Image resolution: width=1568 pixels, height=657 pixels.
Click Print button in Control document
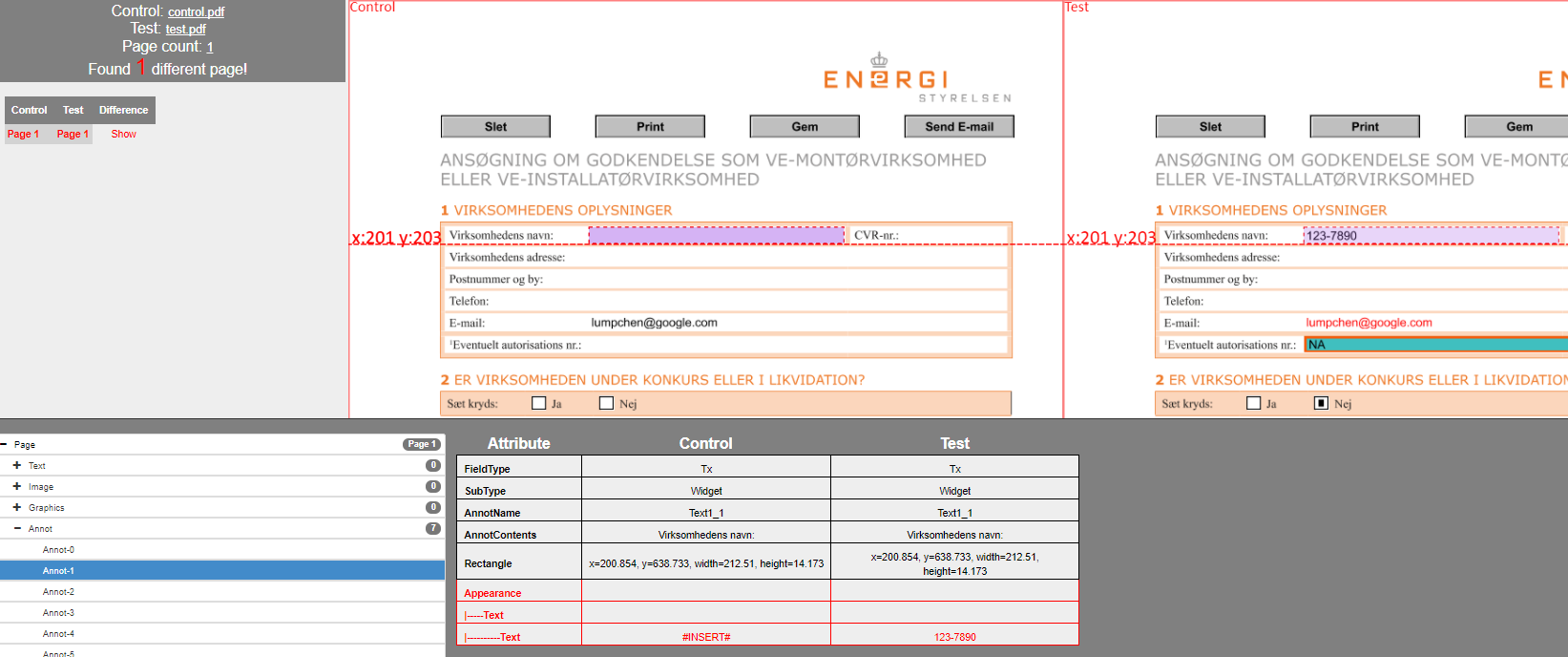[651, 127]
